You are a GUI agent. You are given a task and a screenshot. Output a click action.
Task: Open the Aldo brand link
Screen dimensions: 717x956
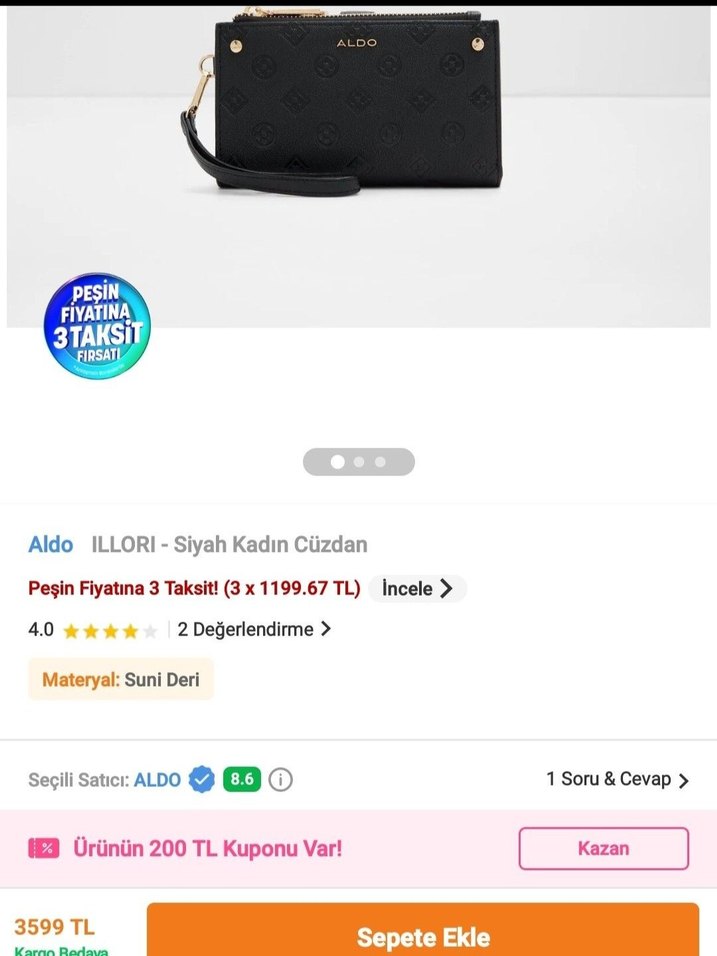click(51, 544)
